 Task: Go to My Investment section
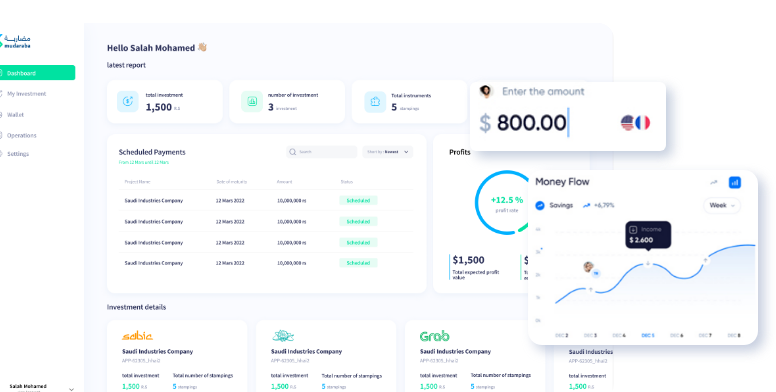pyautogui.click(x=26, y=94)
